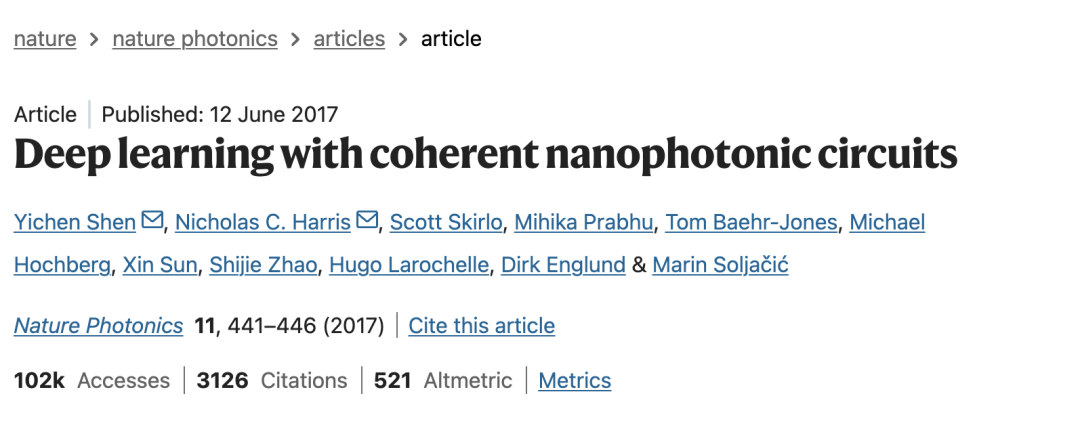1080x436 pixels.
Task: View Marin Soljačić author details
Action: (x=720, y=266)
